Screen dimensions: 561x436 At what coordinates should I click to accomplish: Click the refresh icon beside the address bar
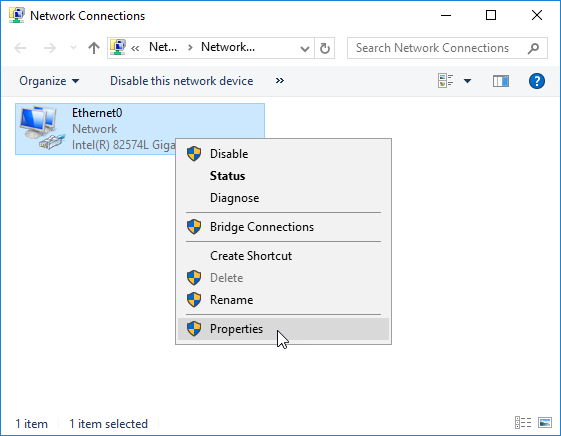pos(325,48)
